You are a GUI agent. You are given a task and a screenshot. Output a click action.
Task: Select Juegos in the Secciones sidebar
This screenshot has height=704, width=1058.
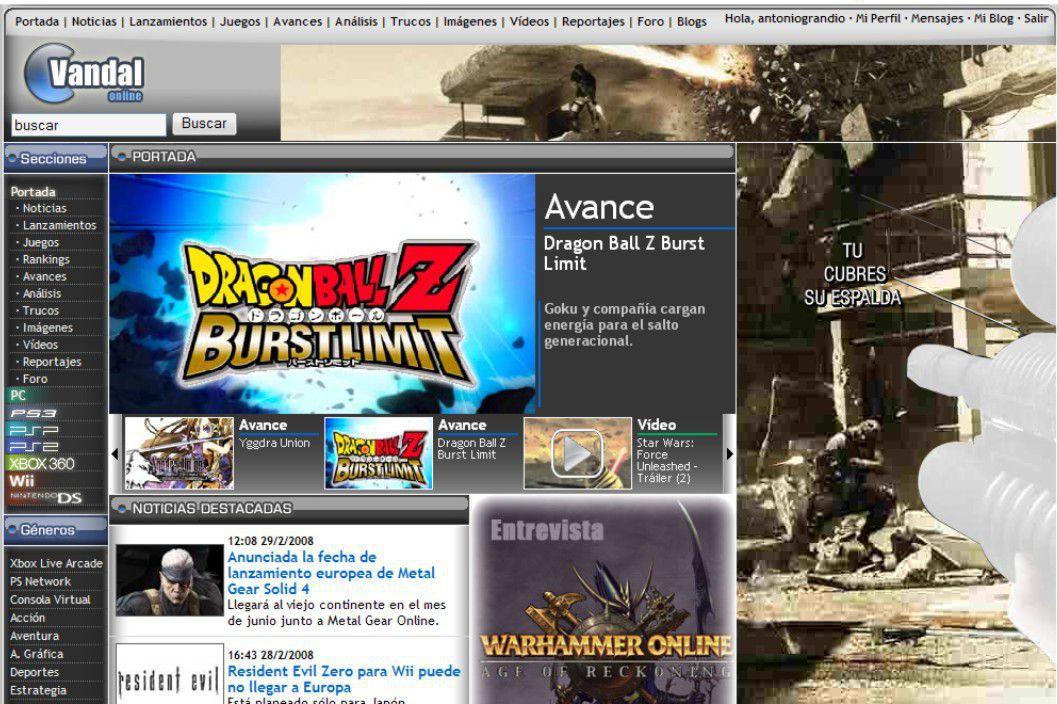click(x=40, y=242)
